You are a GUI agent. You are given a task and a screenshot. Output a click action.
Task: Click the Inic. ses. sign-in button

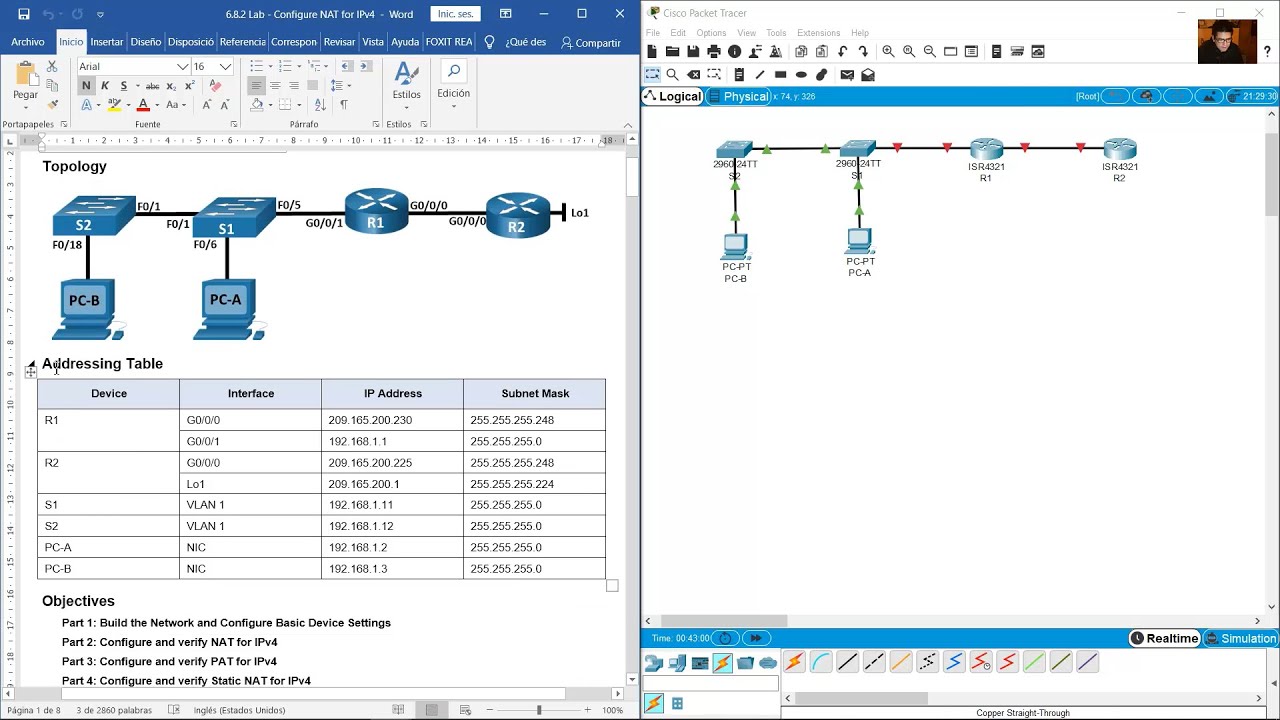pos(455,14)
